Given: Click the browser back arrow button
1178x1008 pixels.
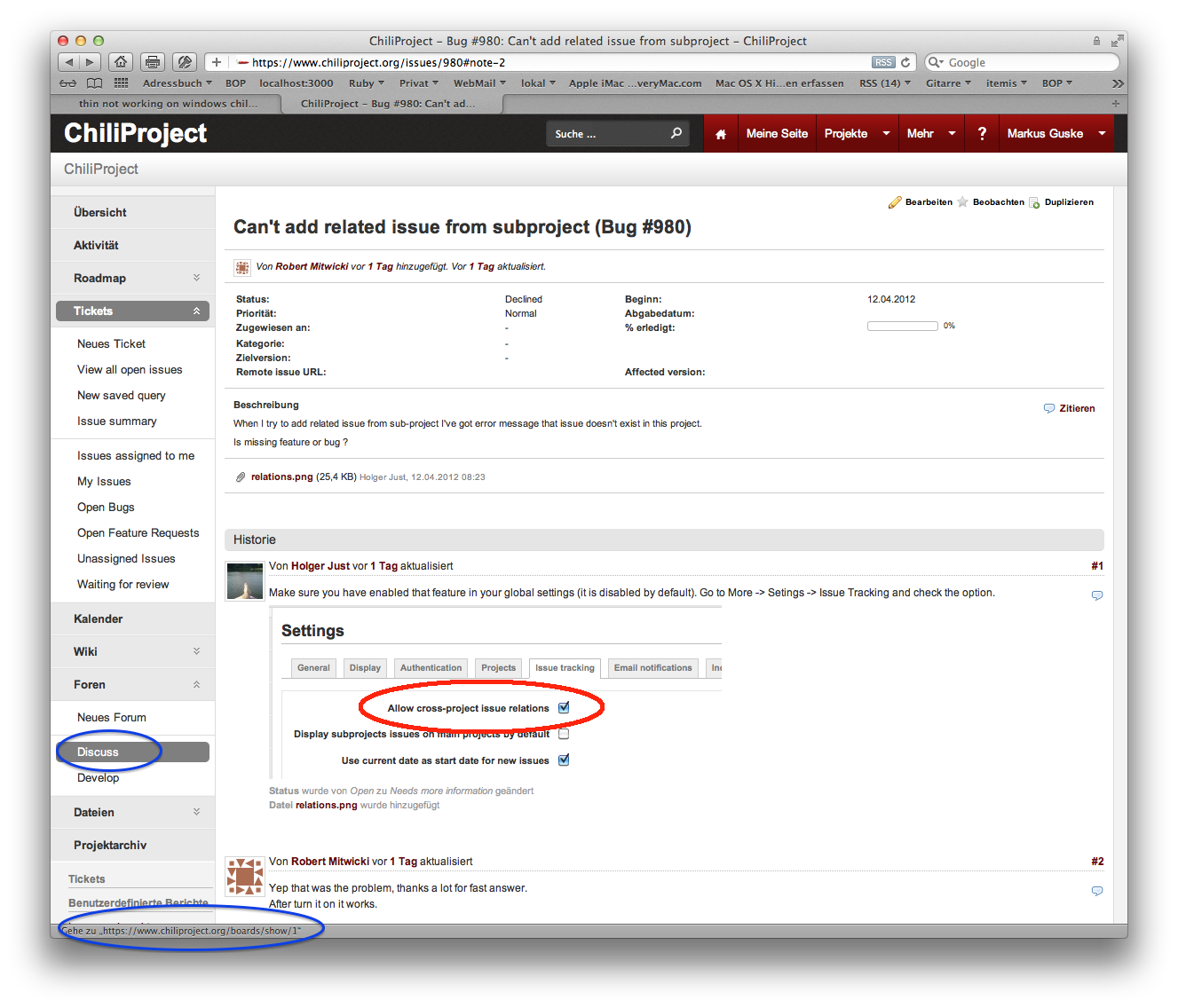Looking at the screenshot, I should coord(69,62).
